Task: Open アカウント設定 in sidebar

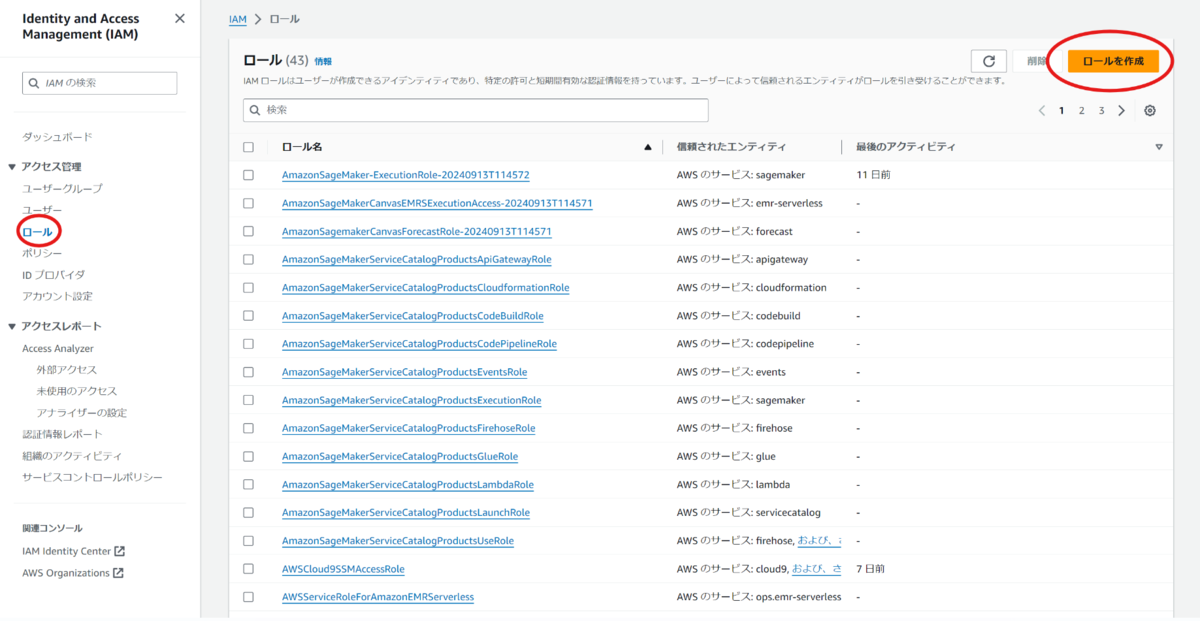Action: [x=57, y=296]
